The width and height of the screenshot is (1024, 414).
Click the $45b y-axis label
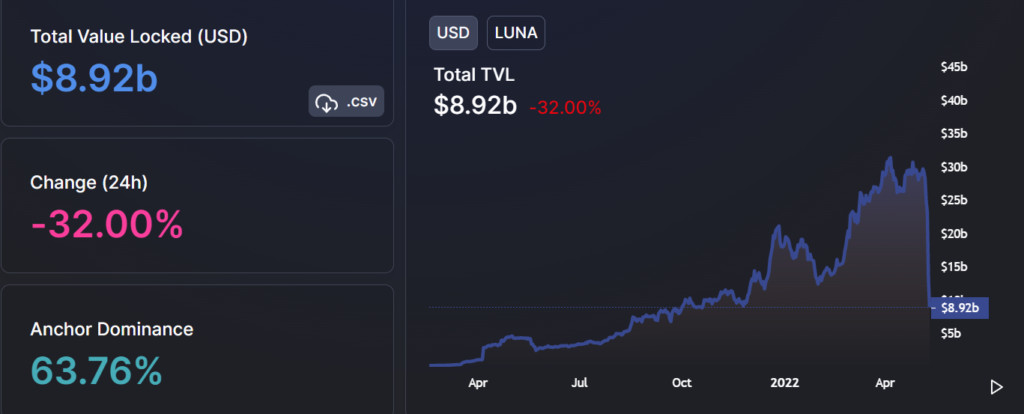(x=955, y=67)
